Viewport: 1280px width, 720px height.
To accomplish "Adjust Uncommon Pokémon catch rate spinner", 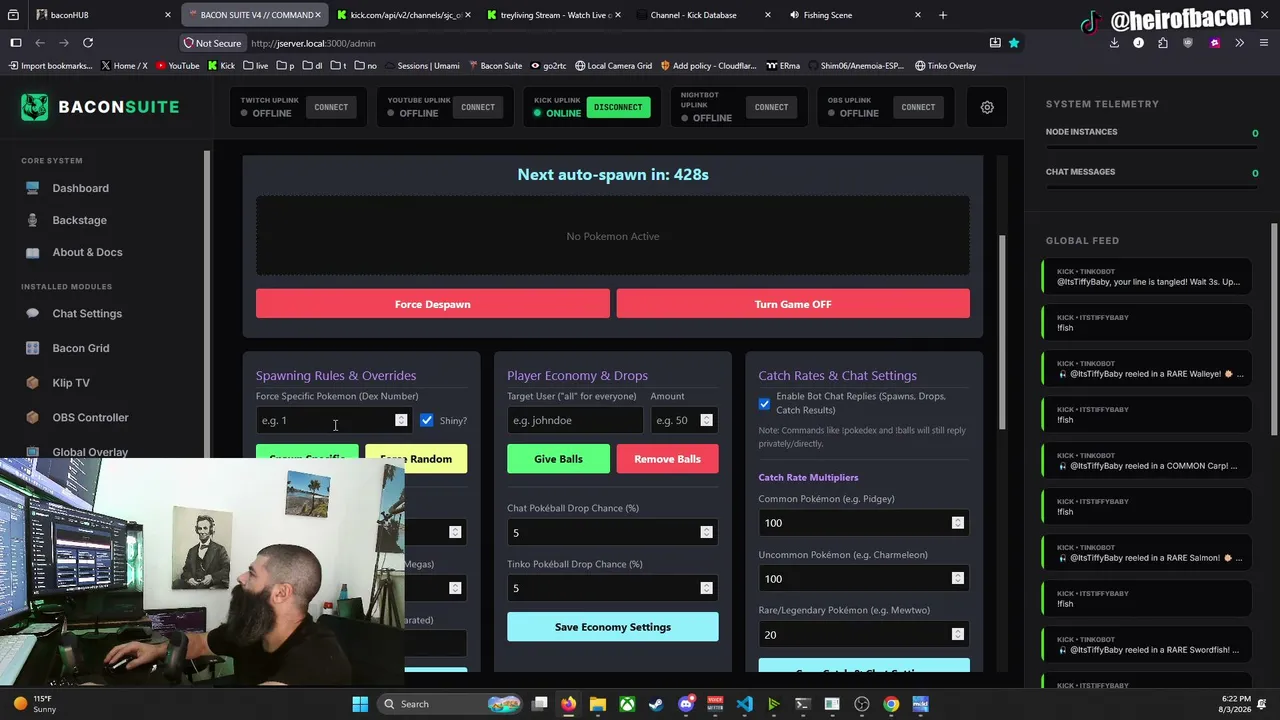I will [957, 578].
